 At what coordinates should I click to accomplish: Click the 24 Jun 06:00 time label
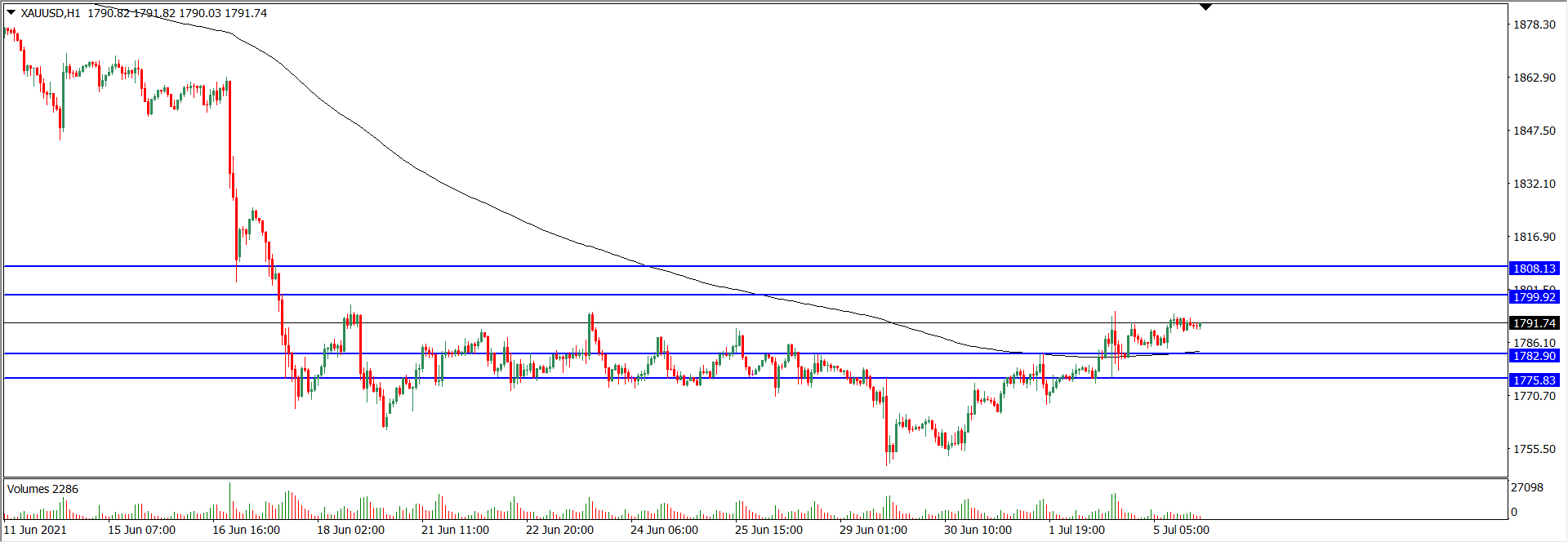(665, 530)
